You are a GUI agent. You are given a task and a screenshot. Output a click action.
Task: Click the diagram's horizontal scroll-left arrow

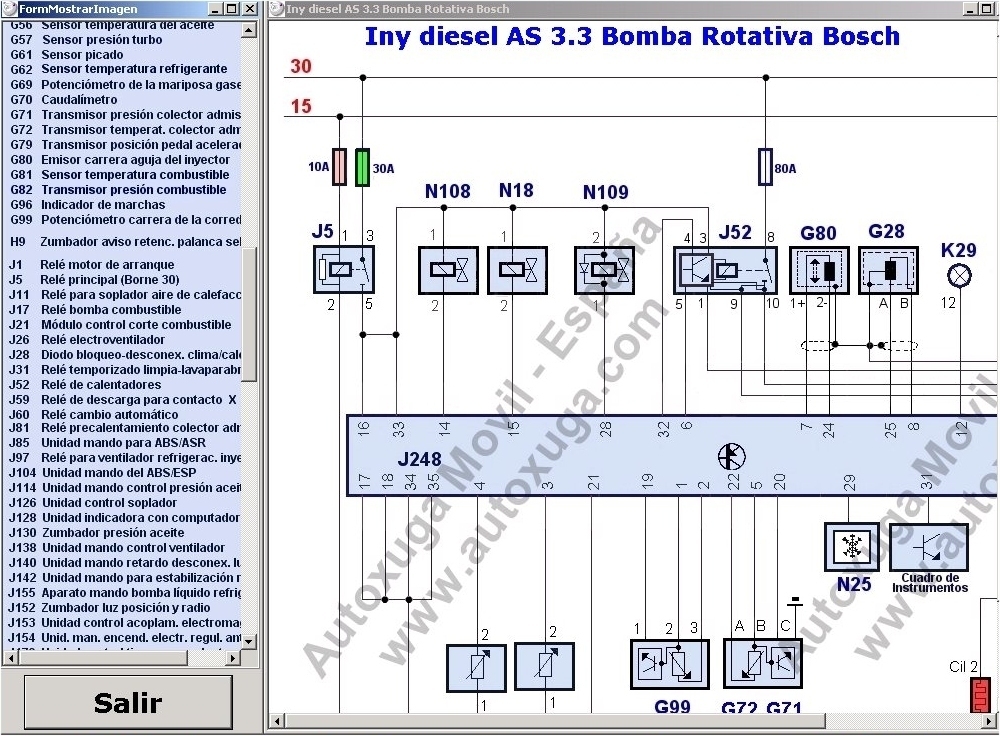(x=277, y=721)
